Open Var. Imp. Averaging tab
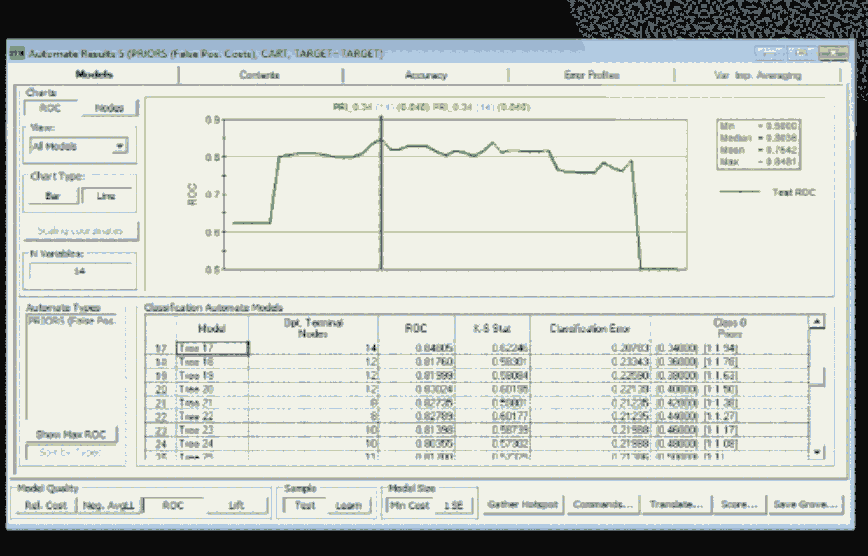Viewport: 868px width, 556px height. pos(758,75)
